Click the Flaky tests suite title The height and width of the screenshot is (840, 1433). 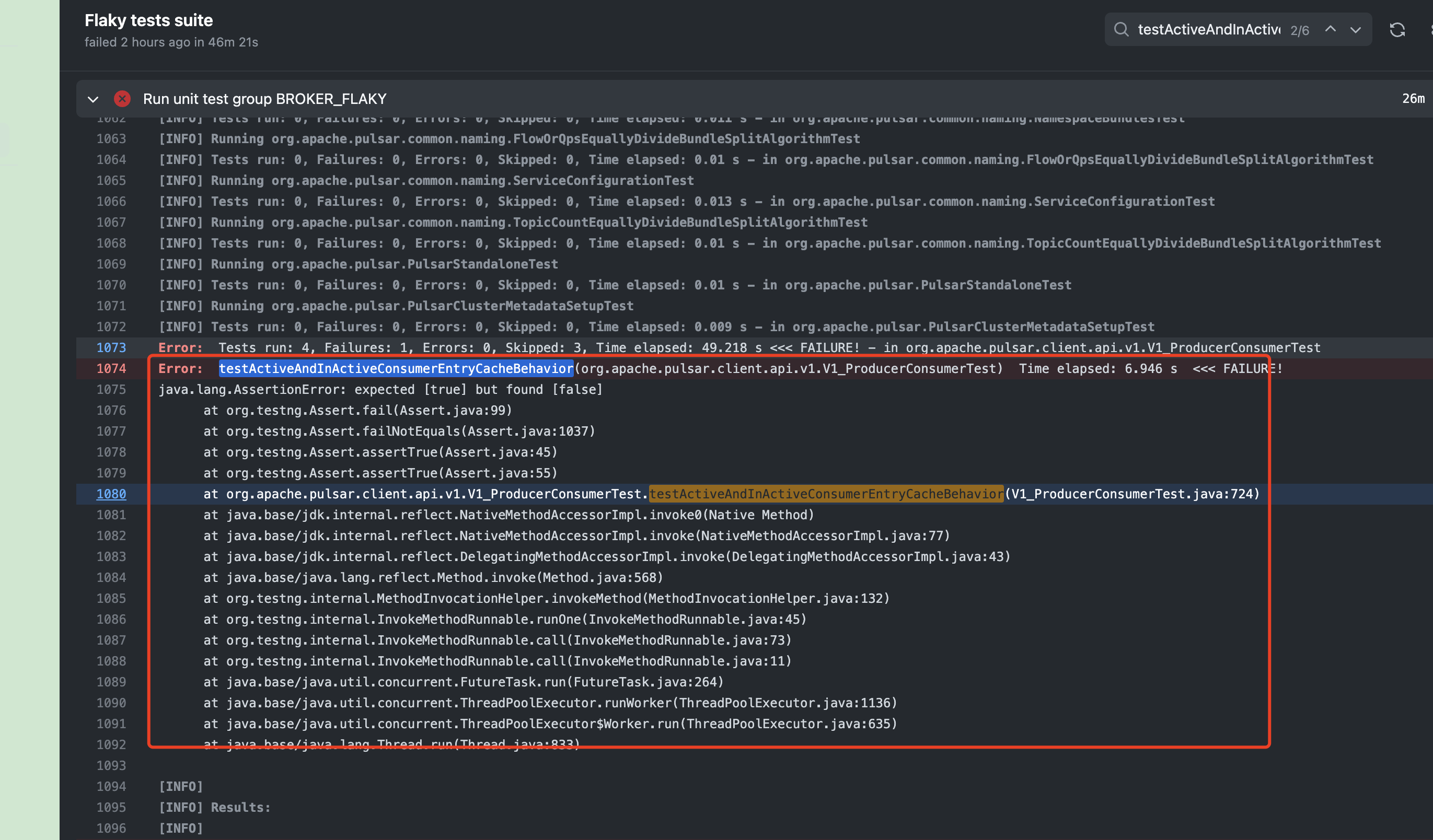click(148, 20)
